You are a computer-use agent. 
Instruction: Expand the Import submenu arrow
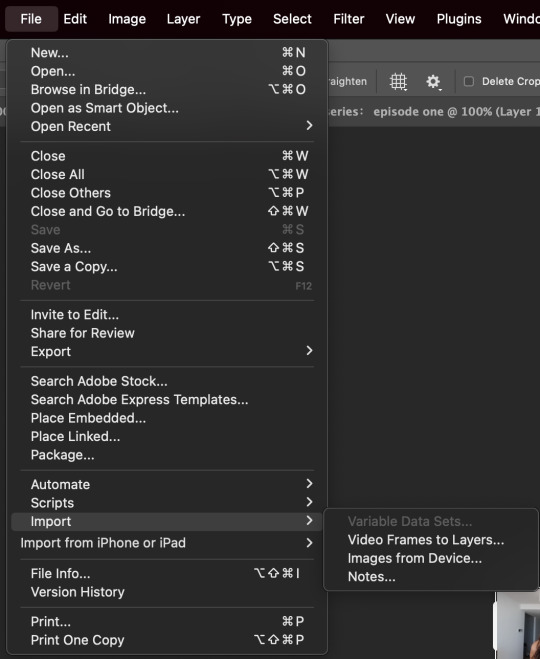tap(309, 521)
